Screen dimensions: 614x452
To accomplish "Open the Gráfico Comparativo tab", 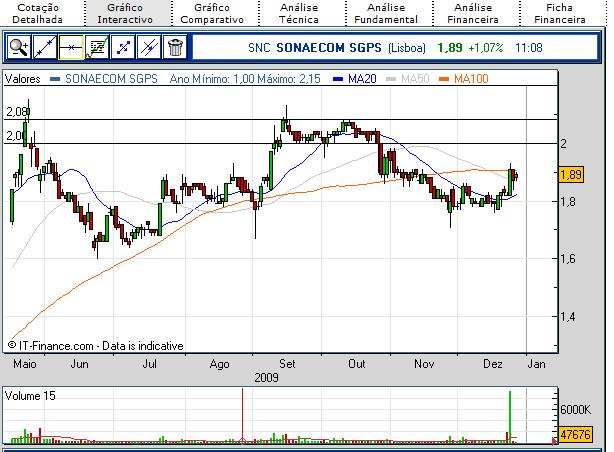I will [212, 13].
